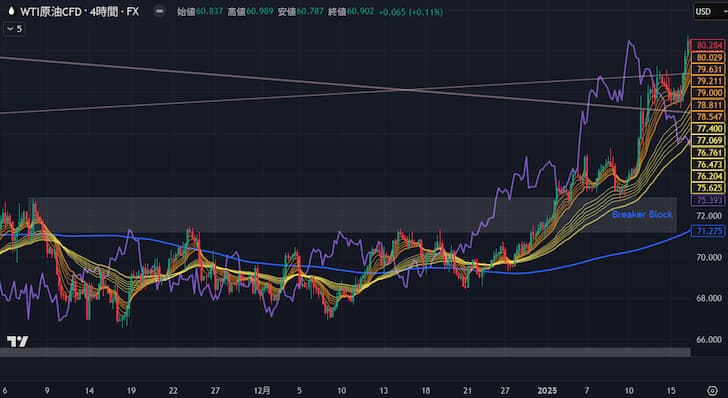Click the 19 date on the time axis
The width and height of the screenshot is (728, 398).
(x=131, y=390)
